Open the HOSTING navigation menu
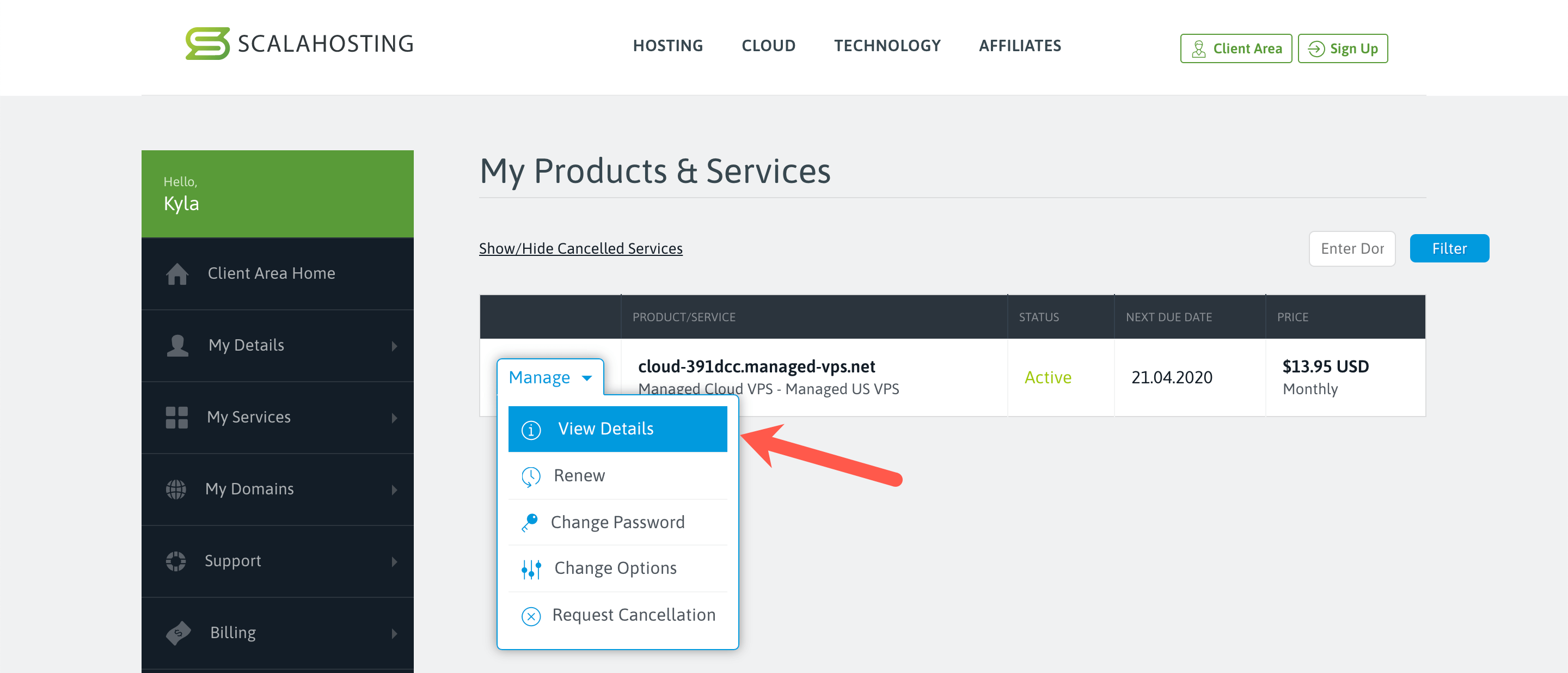The height and width of the screenshot is (673, 1568). tap(667, 46)
